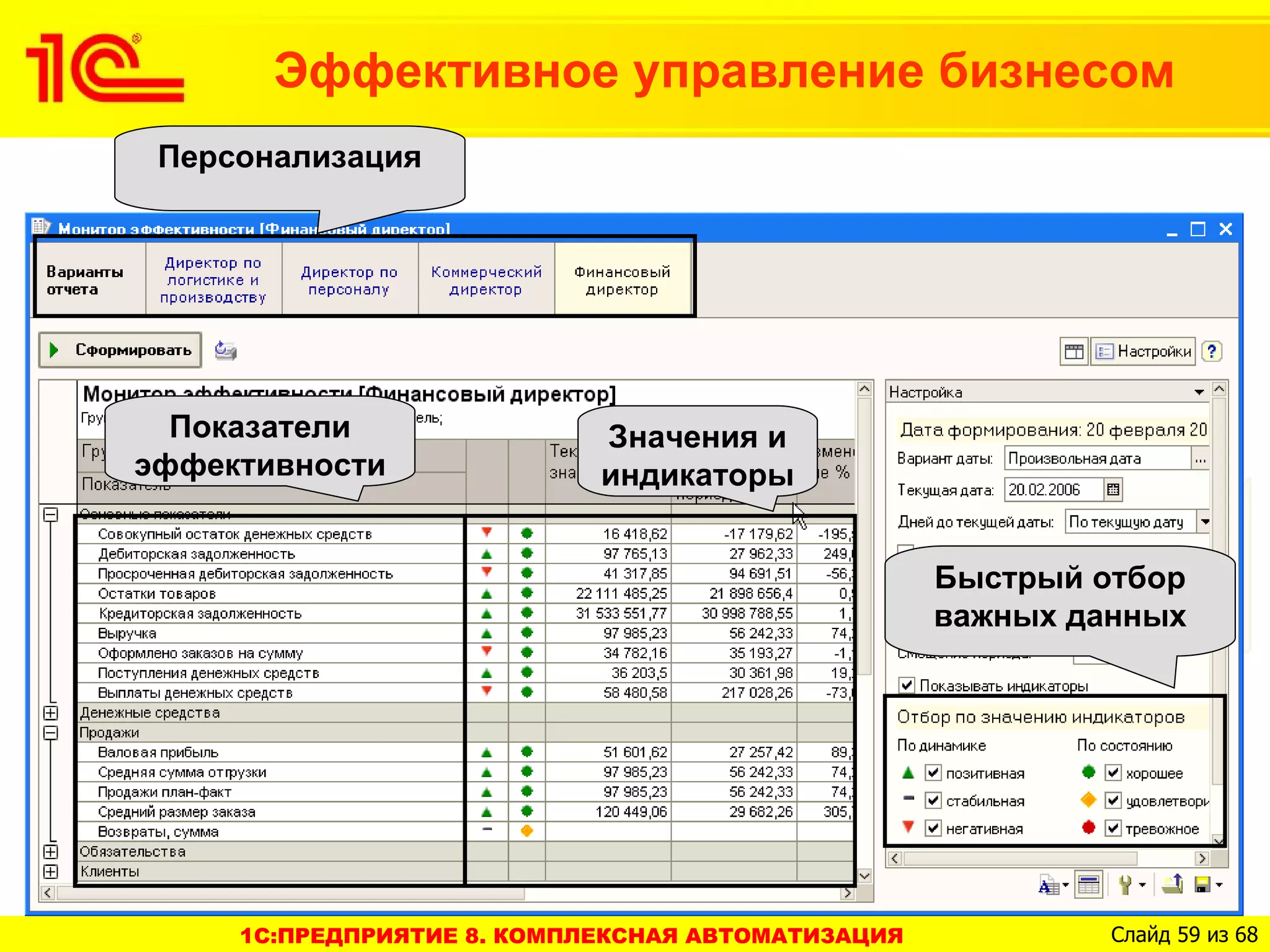The image size is (1270, 952).
Task: Uncheck the хорошее state filter
Action: 1114,773
